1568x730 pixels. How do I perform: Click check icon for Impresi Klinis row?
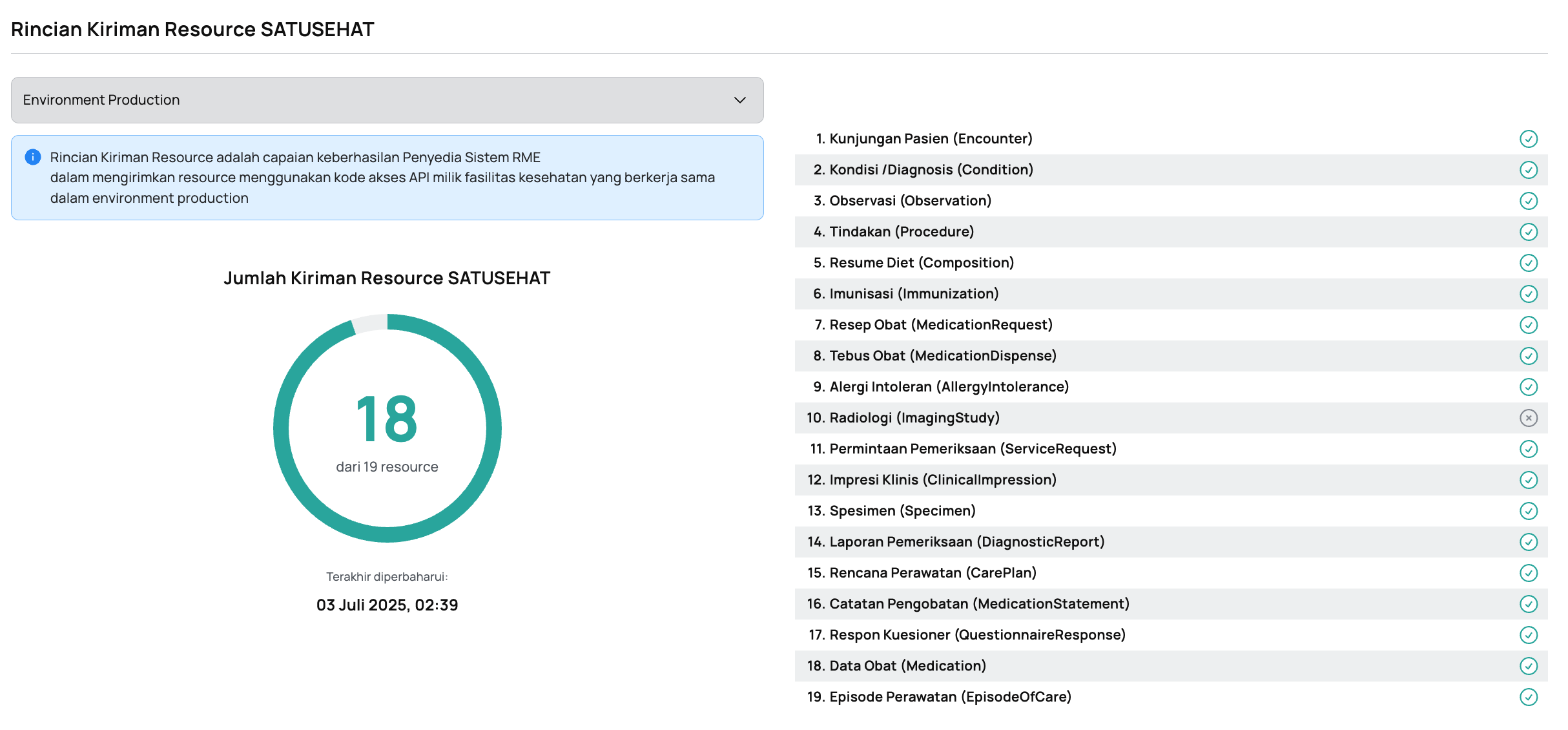pos(1528,480)
